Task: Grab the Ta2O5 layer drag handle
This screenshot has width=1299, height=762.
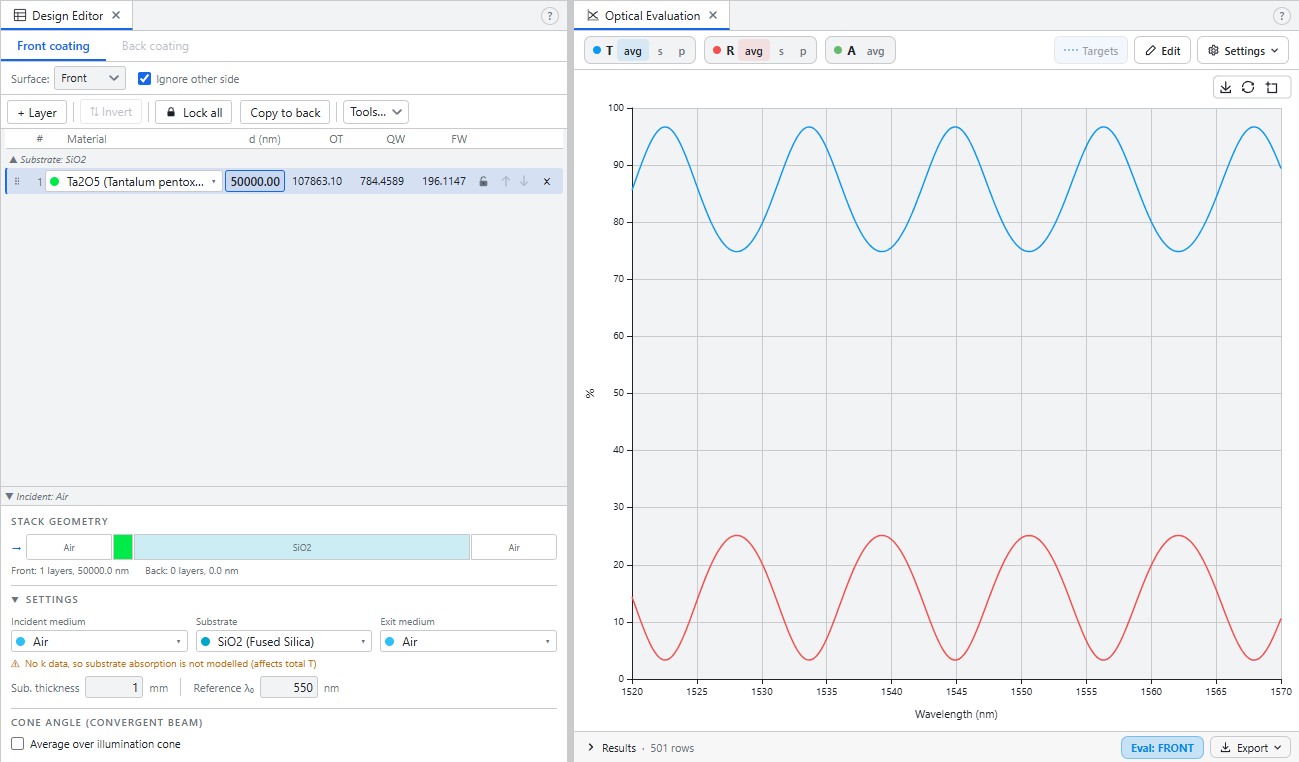Action: pos(17,182)
